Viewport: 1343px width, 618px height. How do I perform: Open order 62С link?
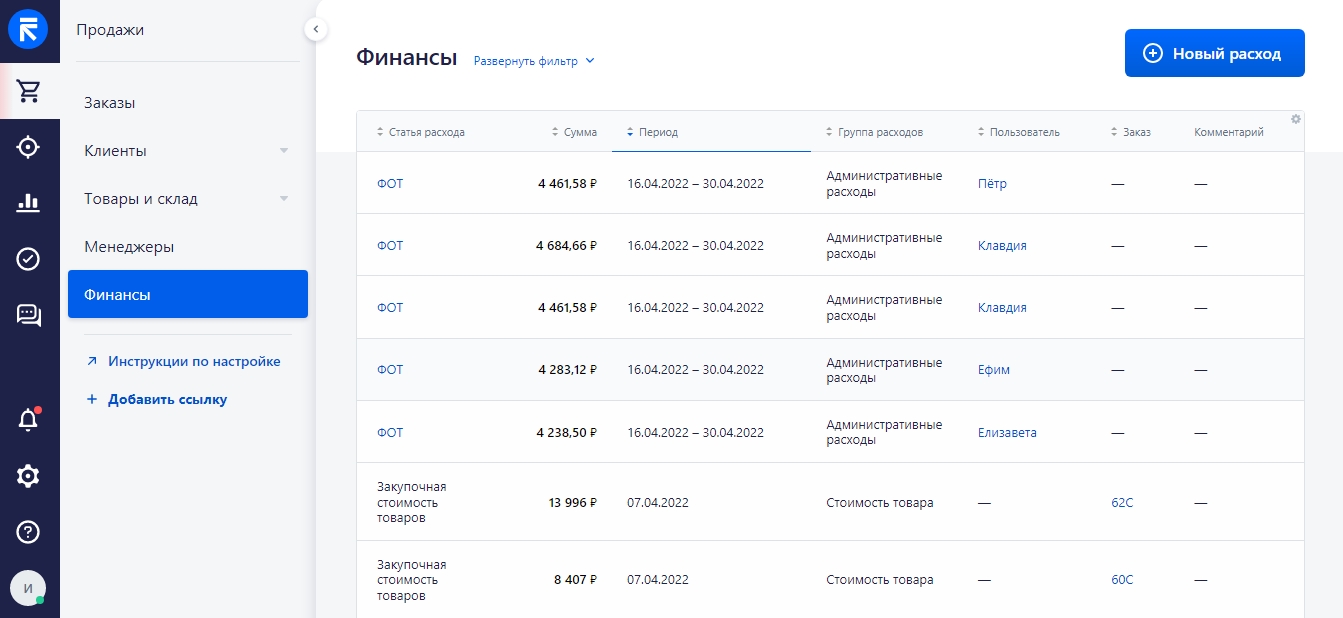point(1121,502)
